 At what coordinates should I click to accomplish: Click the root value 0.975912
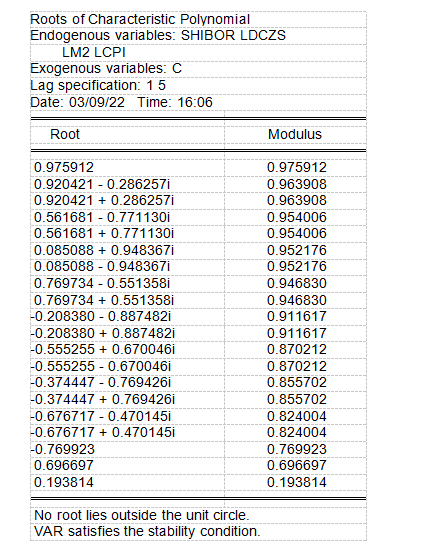[x=64, y=168]
